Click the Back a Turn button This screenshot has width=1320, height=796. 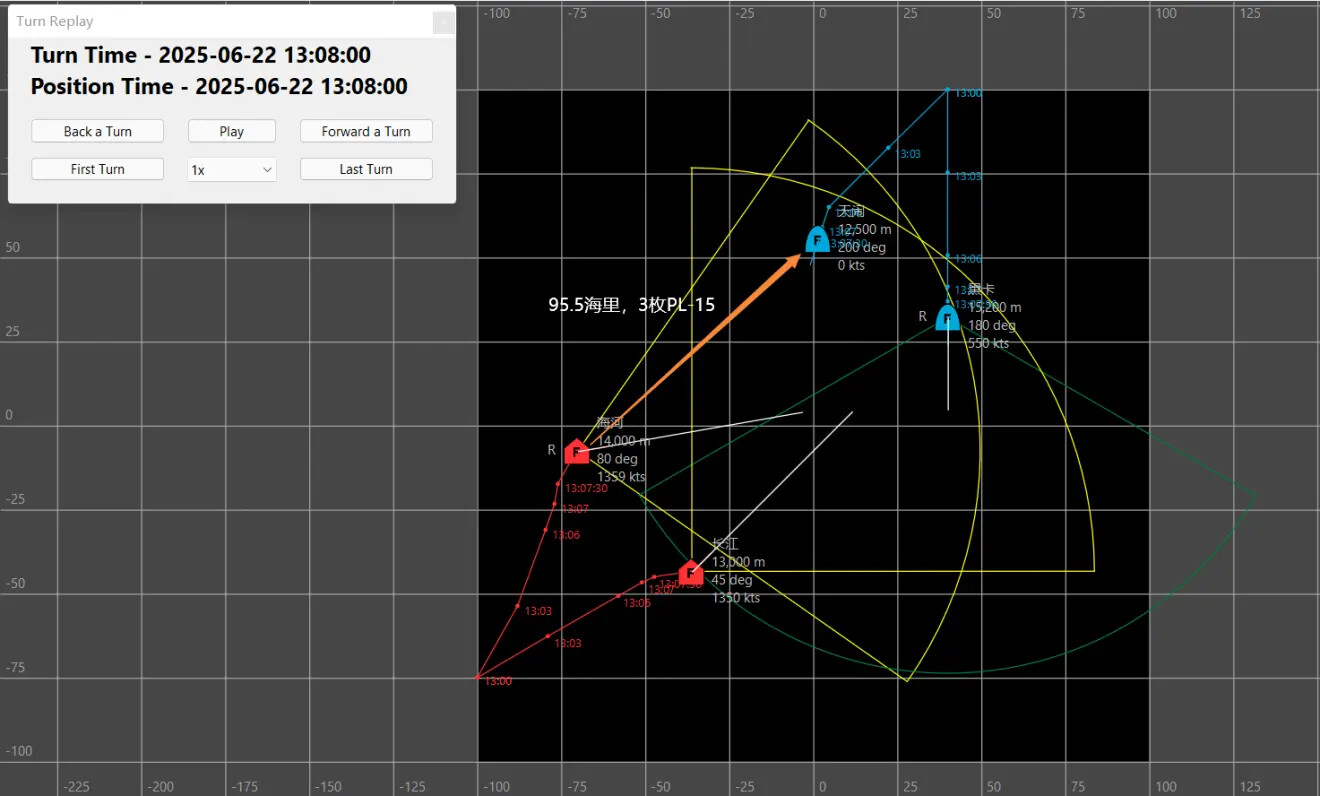pyautogui.click(x=98, y=131)
